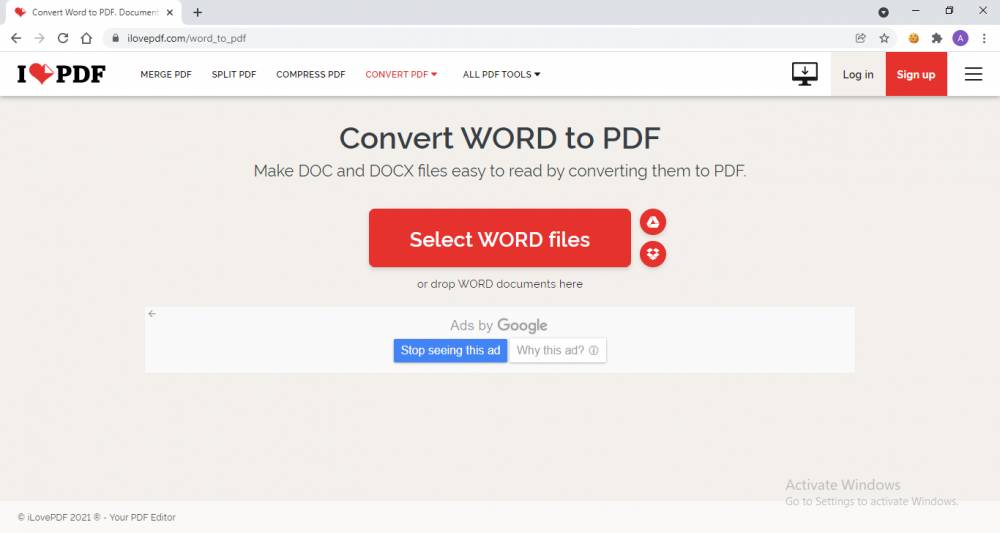Select the Convert Word to PDF browser tab
The height and width of the screenshot is (533, 1000).
tap(94, 12)
